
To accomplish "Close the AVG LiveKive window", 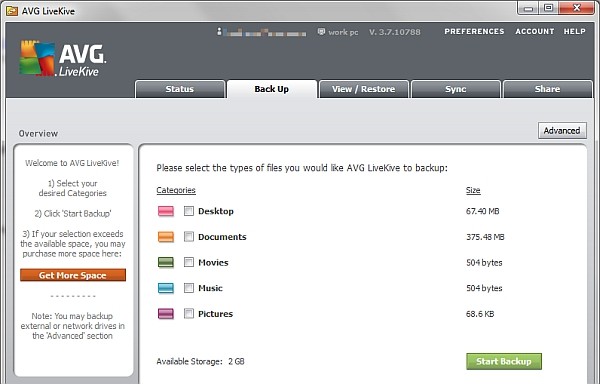I will tap(577, 8).
